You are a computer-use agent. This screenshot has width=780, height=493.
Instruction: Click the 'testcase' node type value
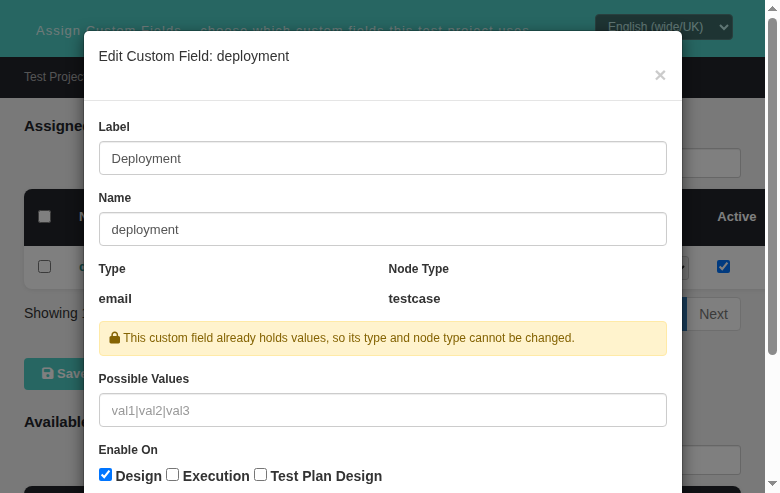[414, 298]
